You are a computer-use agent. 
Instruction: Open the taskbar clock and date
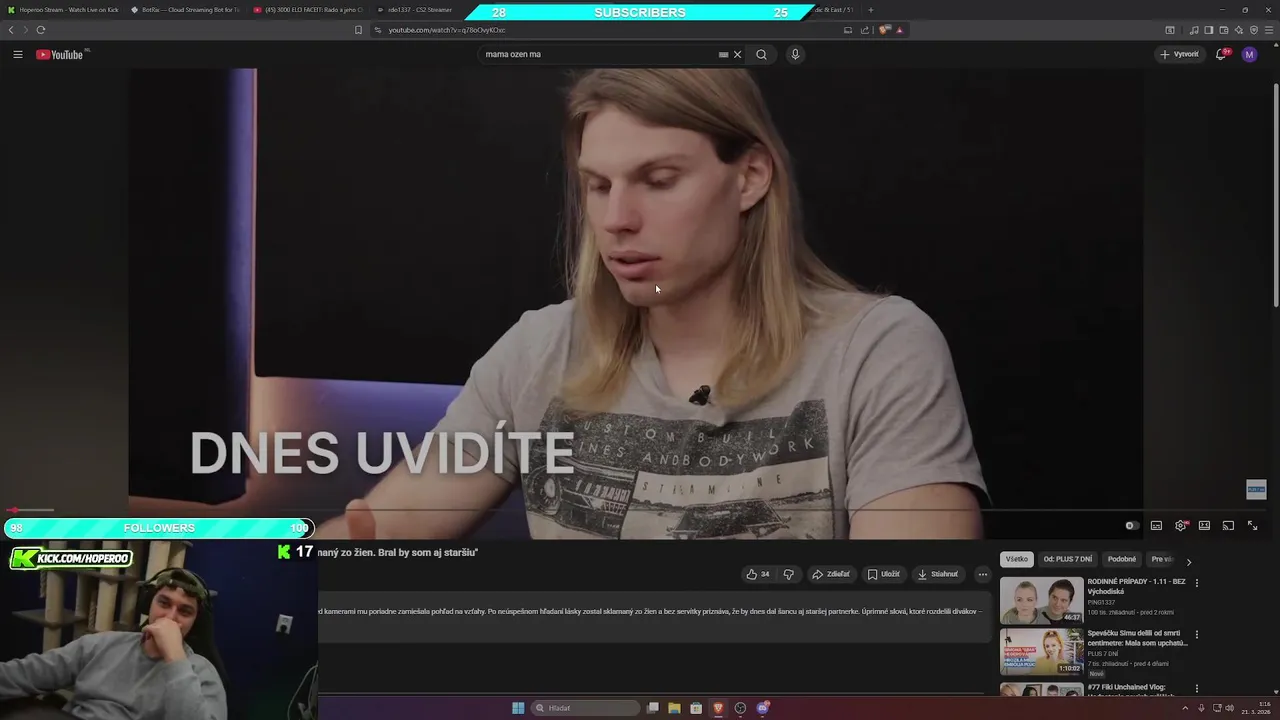point(1254,708)
